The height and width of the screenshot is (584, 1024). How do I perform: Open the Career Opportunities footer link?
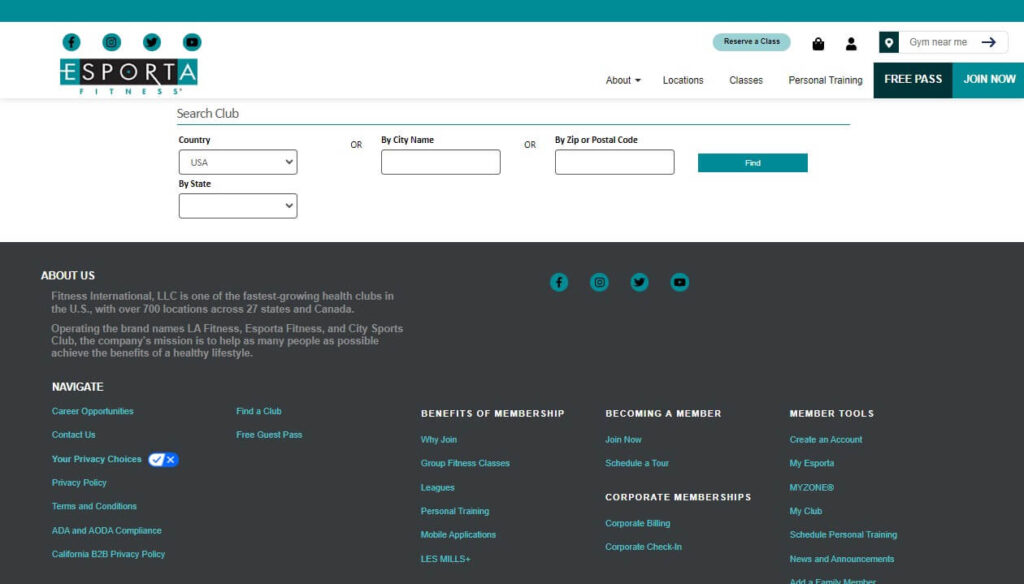pos(92,411)
